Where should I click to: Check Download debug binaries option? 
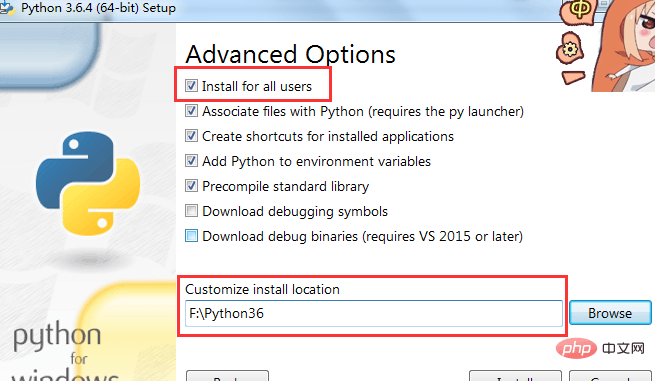point(191,236)
